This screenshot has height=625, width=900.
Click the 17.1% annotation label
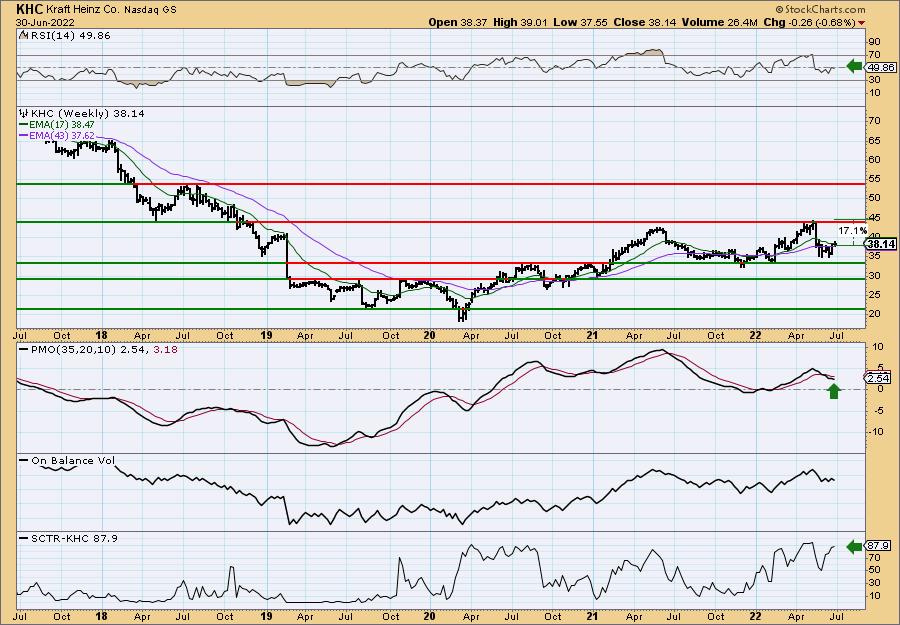click(852, 231)
